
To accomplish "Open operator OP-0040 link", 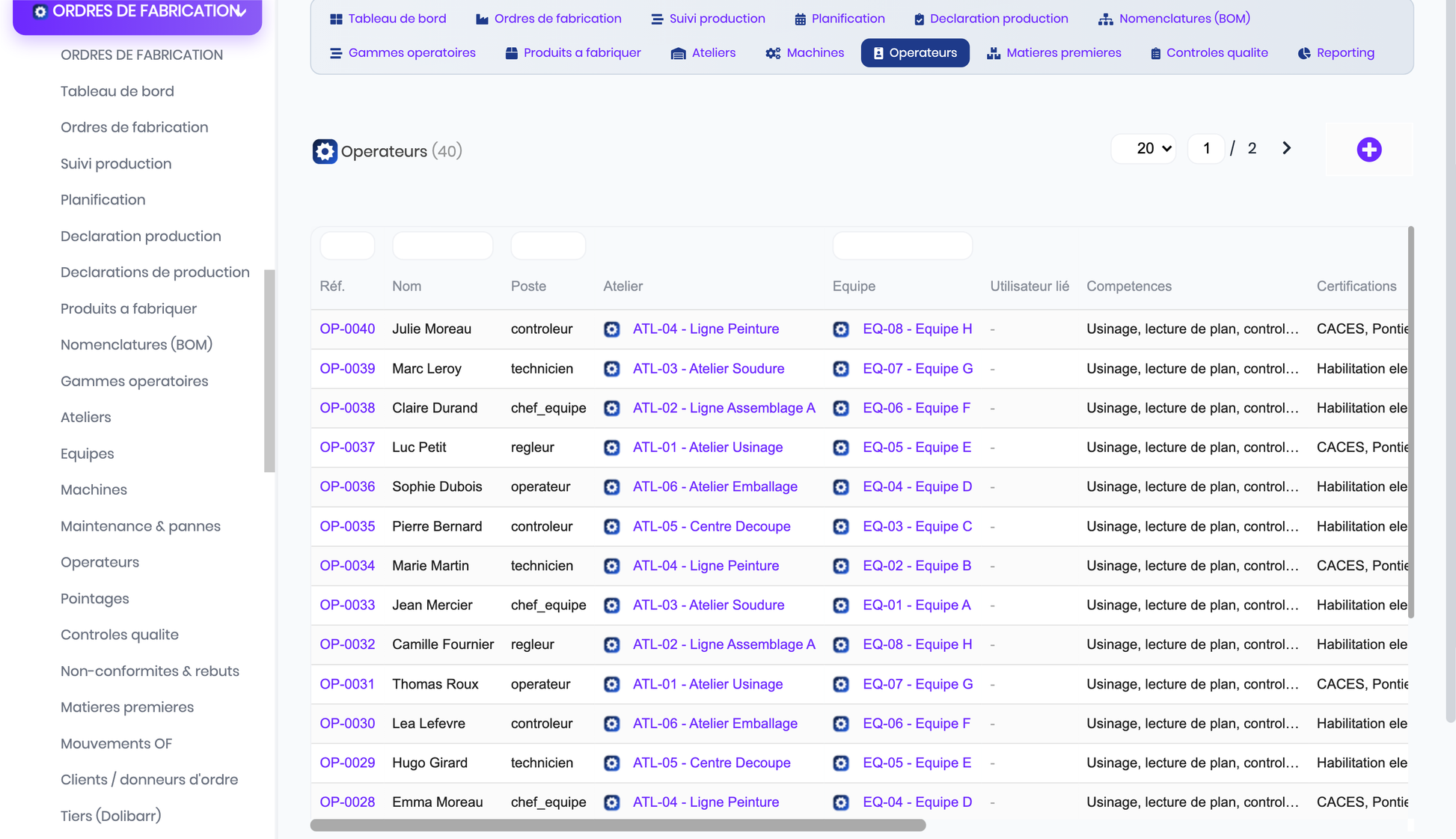I will (x=347, y=329).
